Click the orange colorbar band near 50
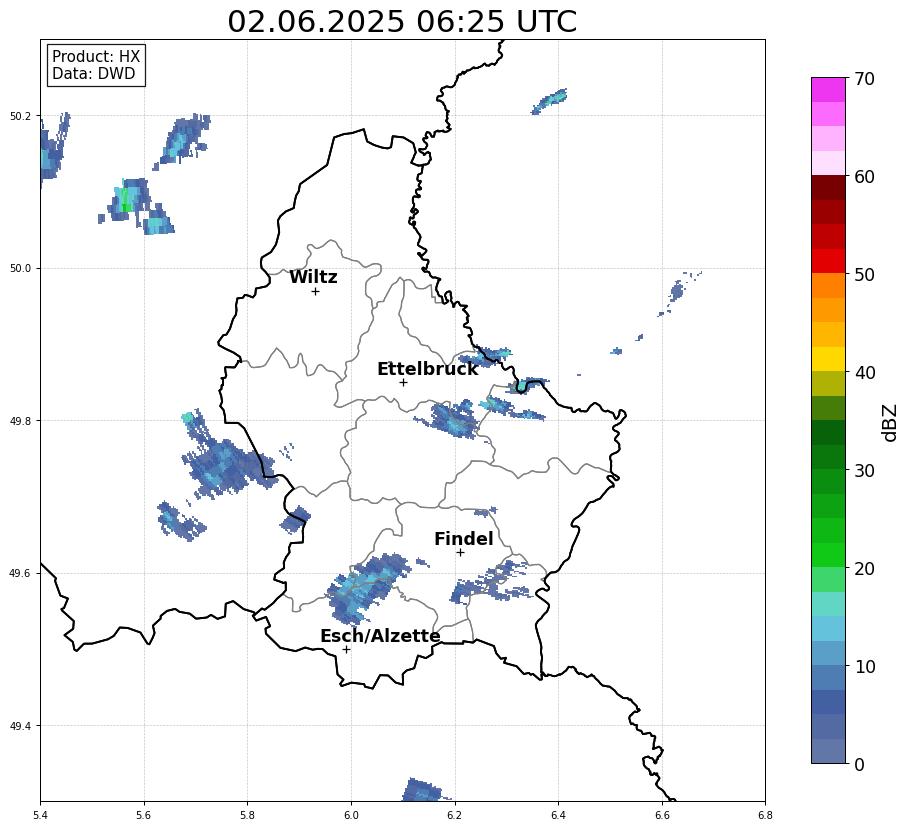Viewport: 909px width, 829px height. [x=828, y=285]
